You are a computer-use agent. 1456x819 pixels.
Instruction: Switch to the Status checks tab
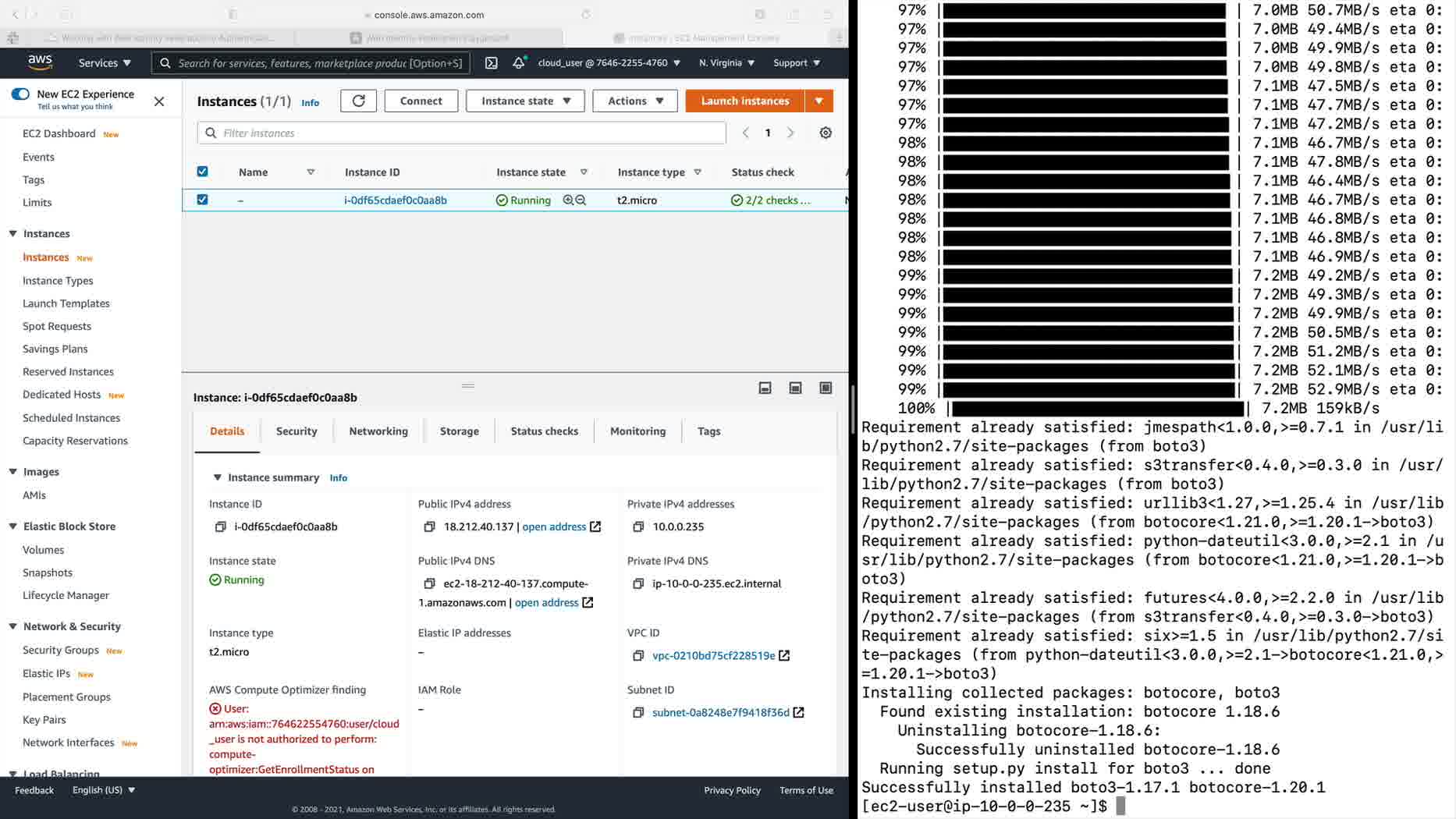coord(545,431)
